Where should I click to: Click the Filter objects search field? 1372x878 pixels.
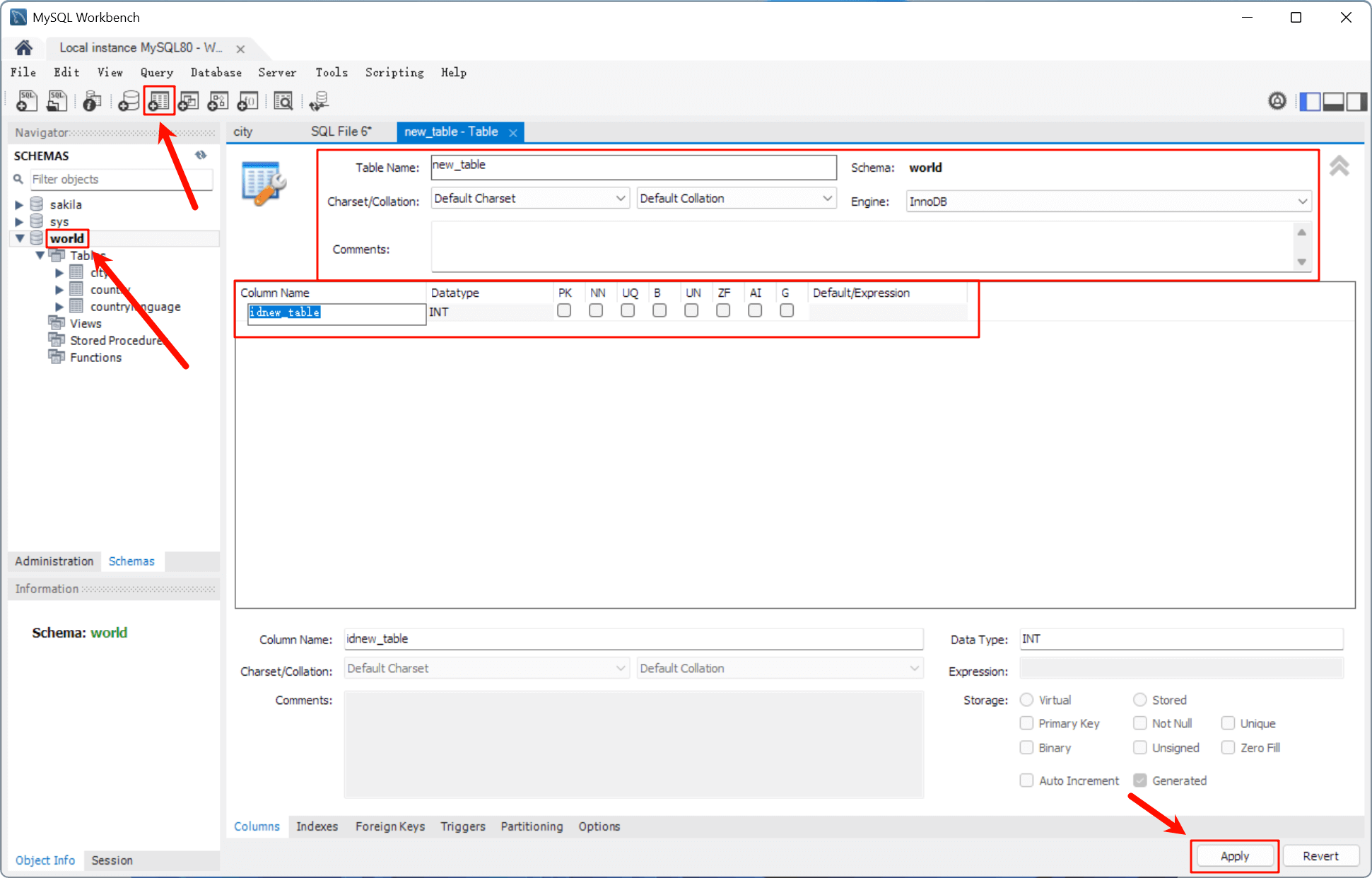coord(121,180)
